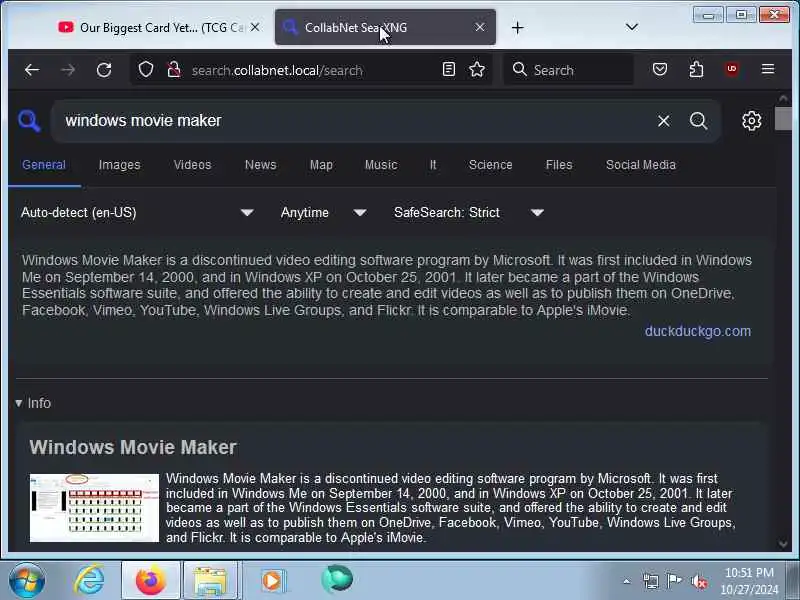Click the Show Desktop button

(793, 581)
